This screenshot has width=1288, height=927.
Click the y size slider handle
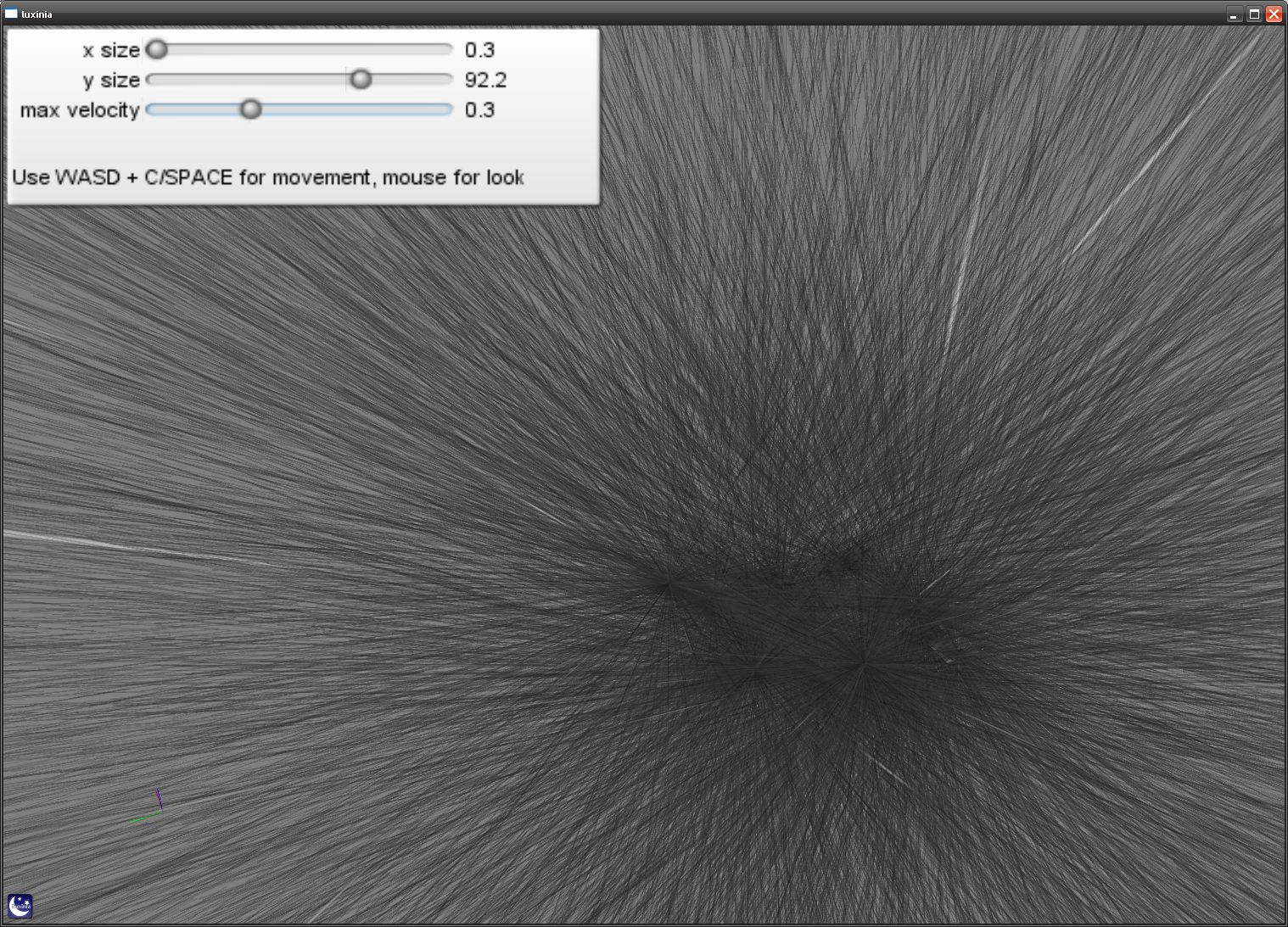click(361, 80)
